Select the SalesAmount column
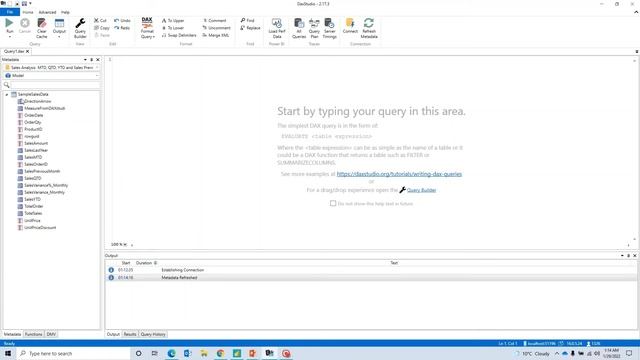Viewport: 640px width, 360px height. click(36, 143)
